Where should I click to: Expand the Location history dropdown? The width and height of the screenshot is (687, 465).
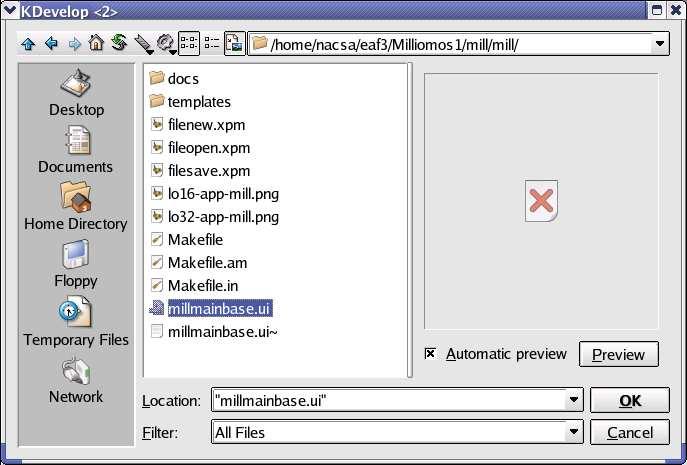tap(574, 400)
